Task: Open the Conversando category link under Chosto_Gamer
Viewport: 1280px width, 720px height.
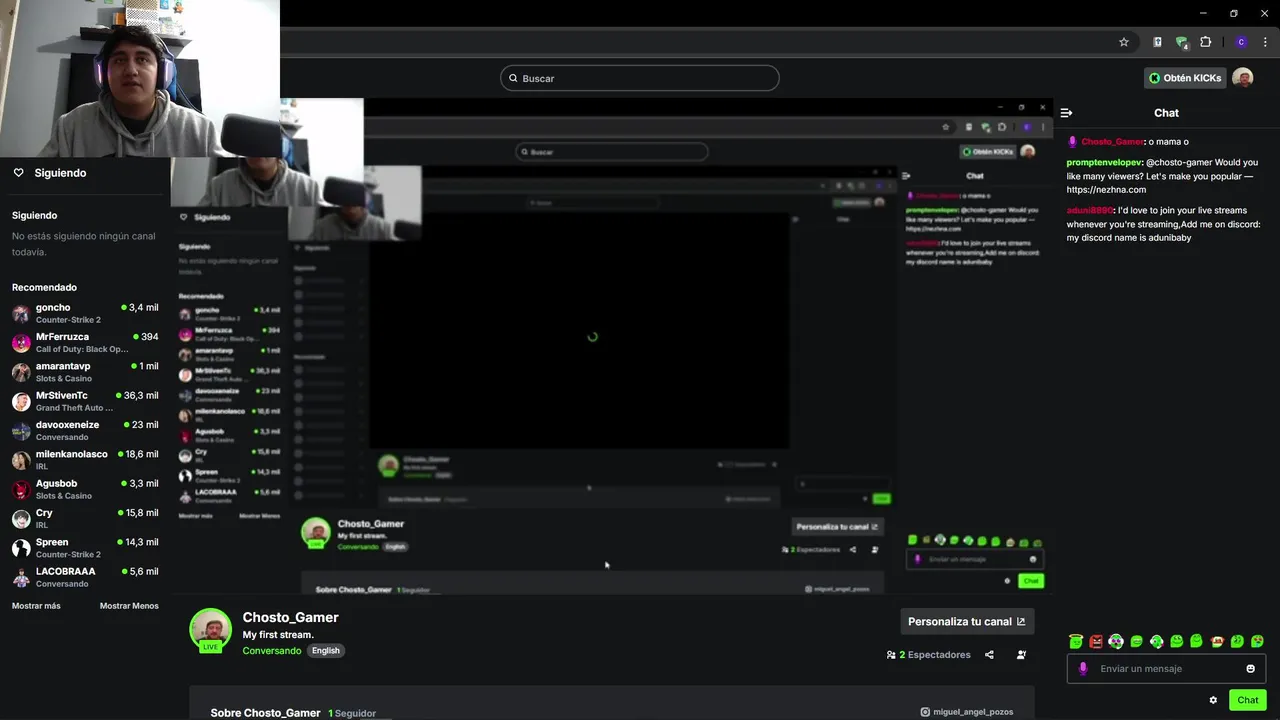Action: point(272,651)
